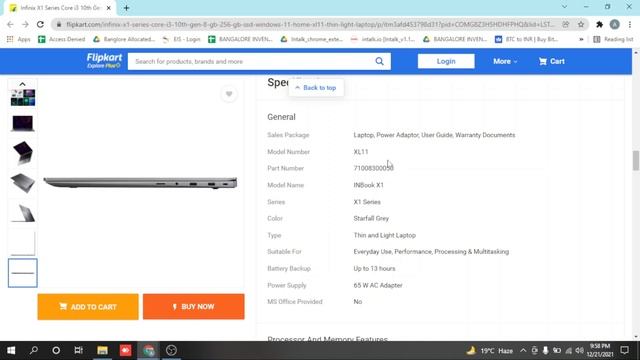Click the Flipkart logo
This screenshot has width=640, height=360.
click(104, 61)
